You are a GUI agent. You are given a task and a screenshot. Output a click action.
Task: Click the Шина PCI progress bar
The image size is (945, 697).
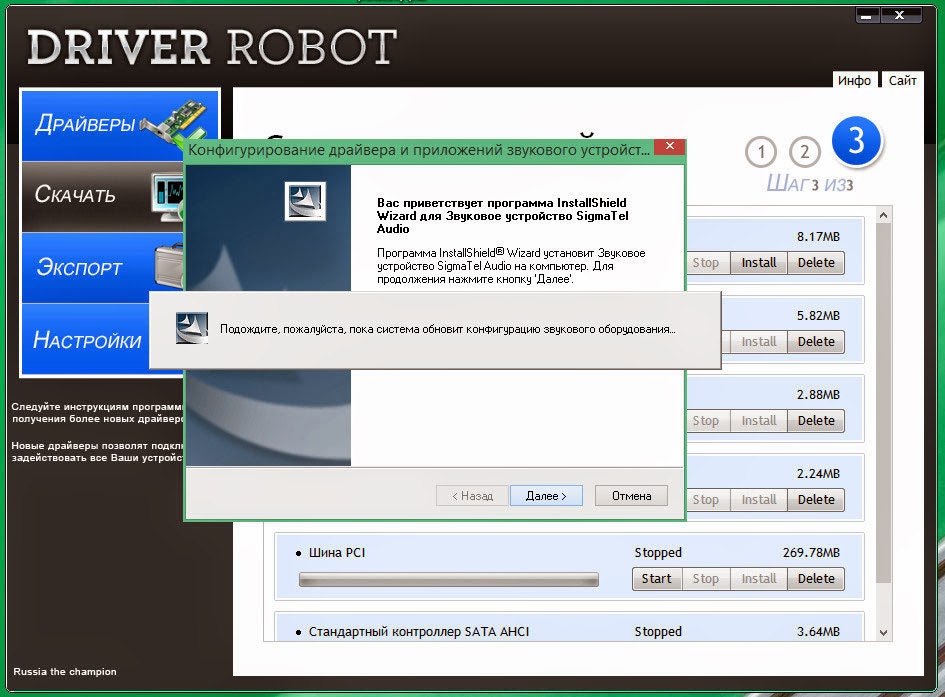(x=448, y=579)
